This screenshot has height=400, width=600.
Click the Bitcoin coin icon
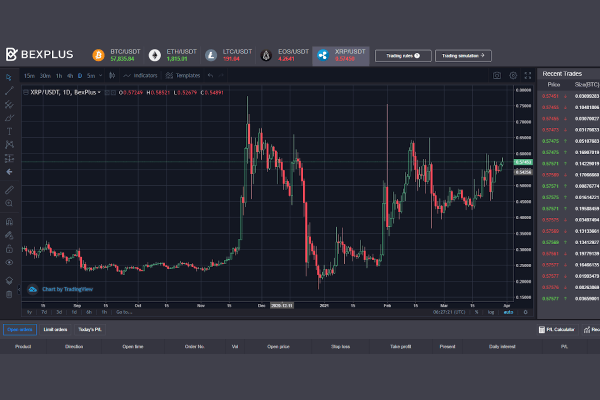98,55
